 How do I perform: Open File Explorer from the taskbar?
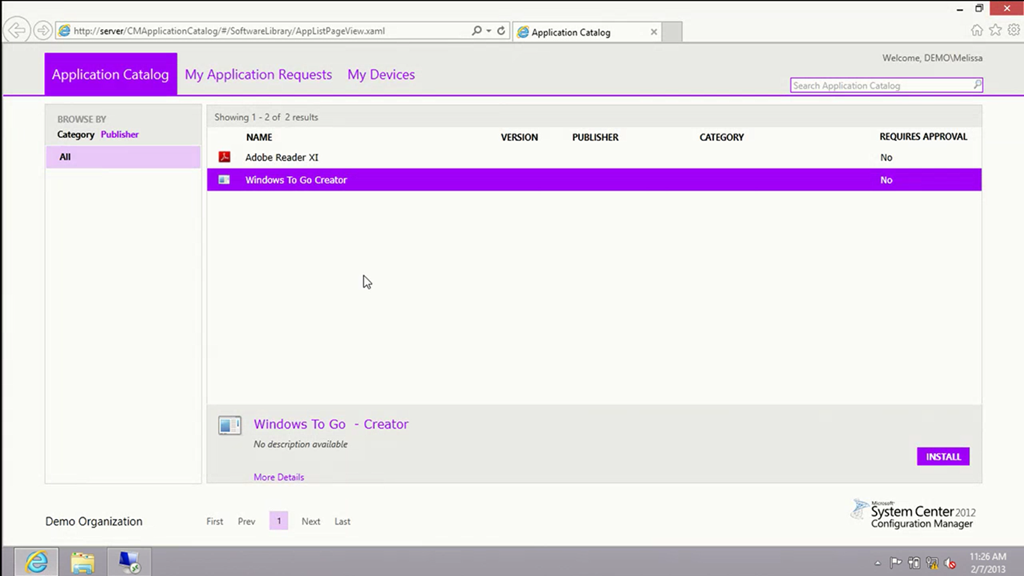(82, 562)
